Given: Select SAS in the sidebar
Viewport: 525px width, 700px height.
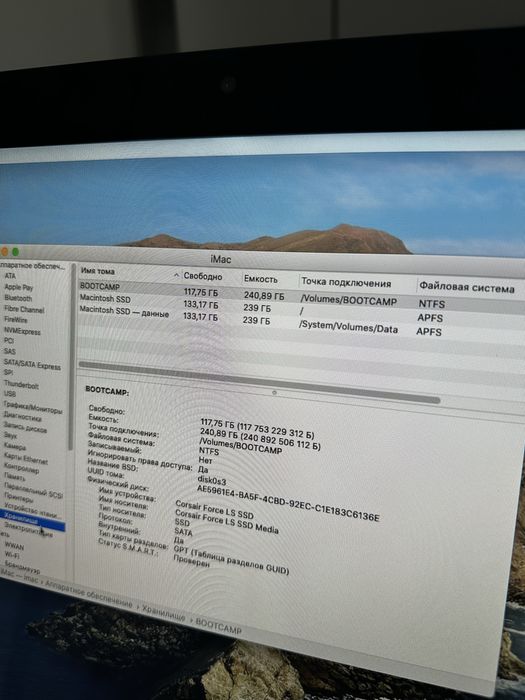Looking at the screenshot, I should coord(10,351).
